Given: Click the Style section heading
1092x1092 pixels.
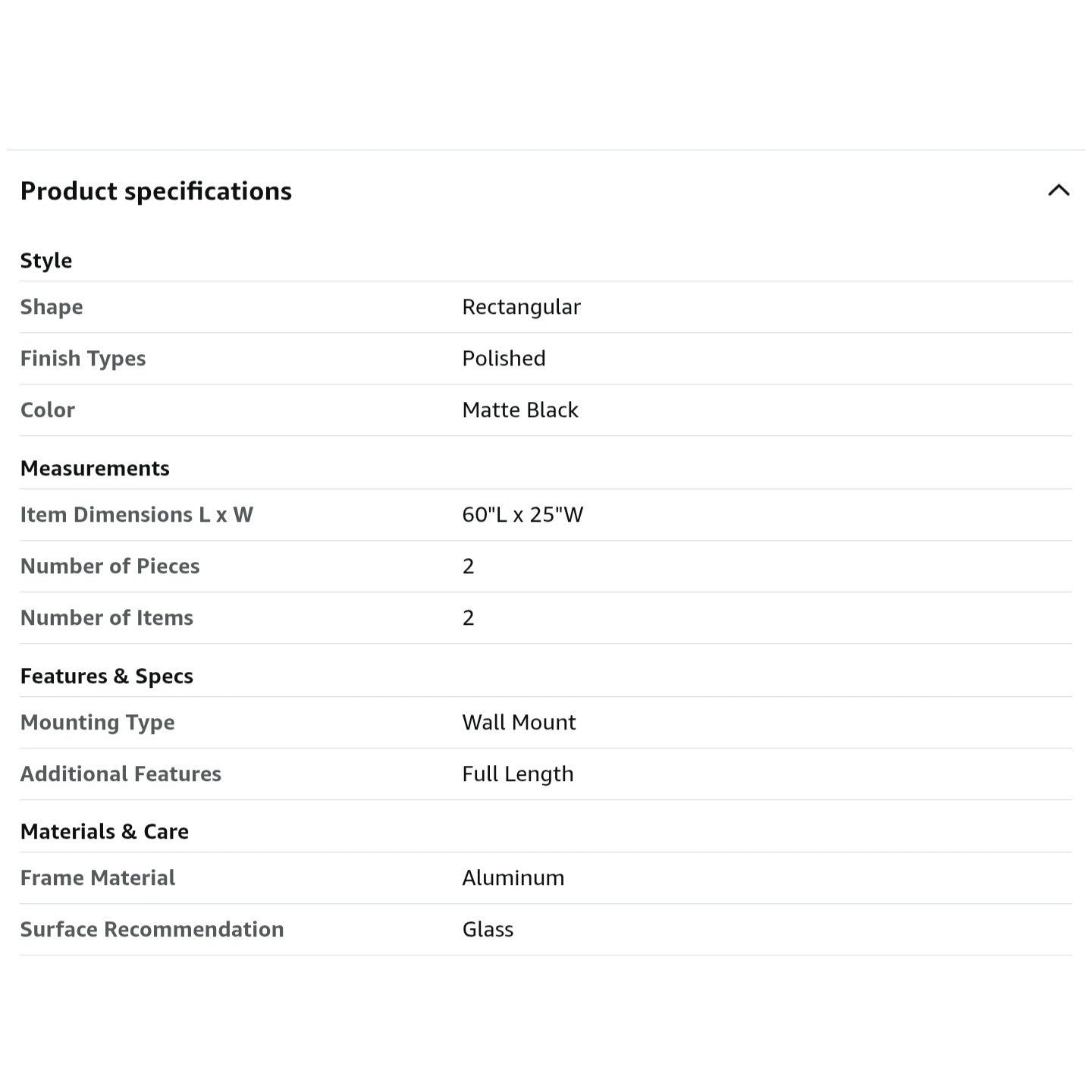Looking at the screenshot, I should (x=46, y=261).
